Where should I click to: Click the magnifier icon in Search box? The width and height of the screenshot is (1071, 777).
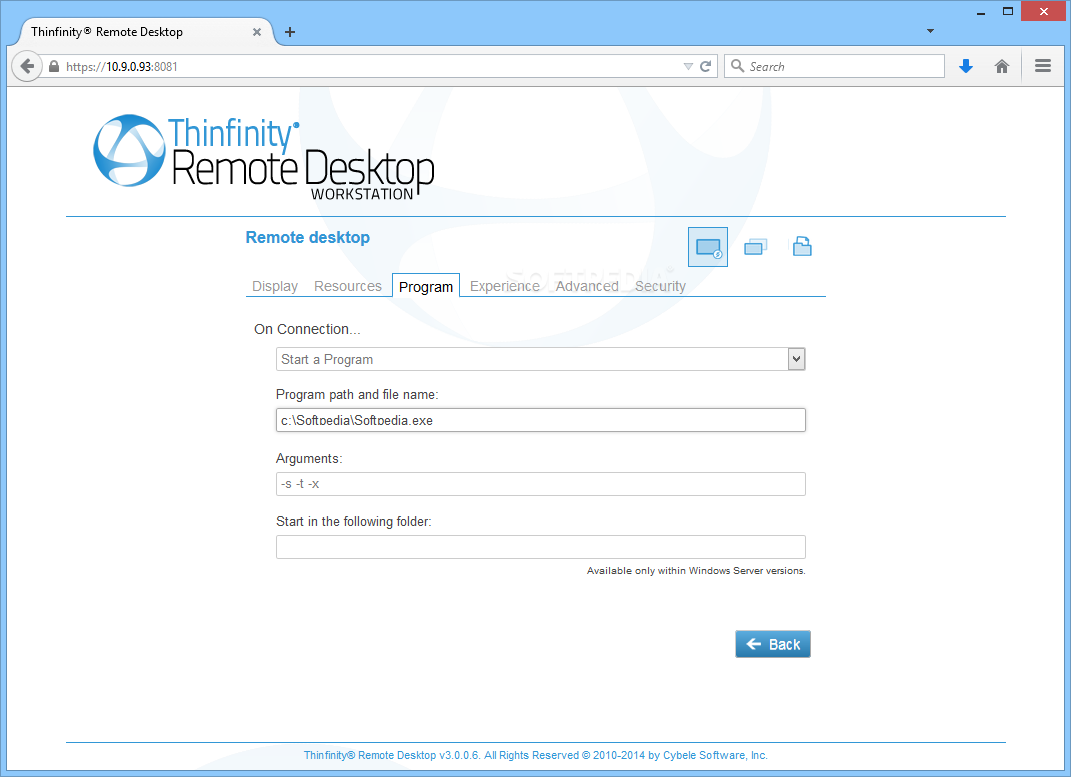point(737,66)
